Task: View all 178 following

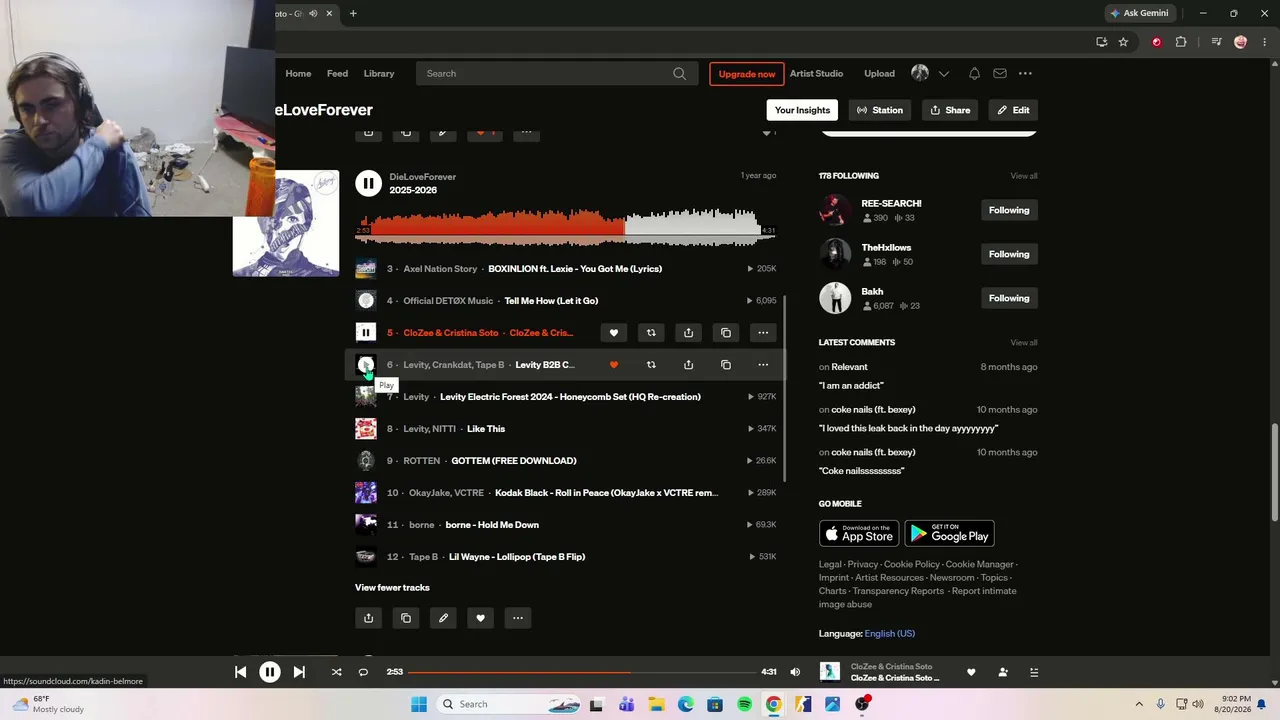Action: coord(1024,176)
